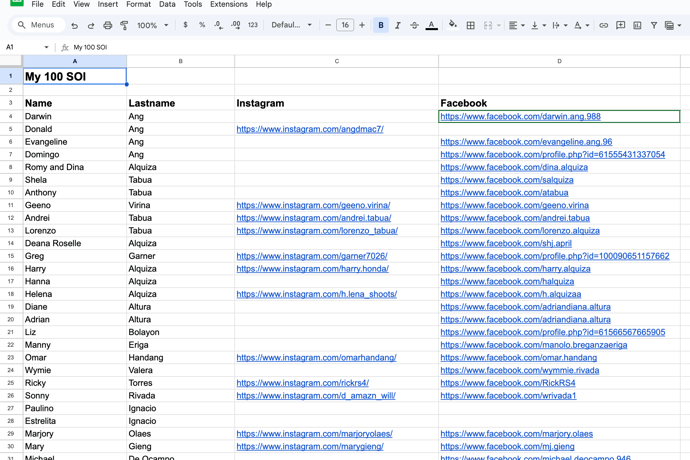
Task: Click the select-all corner box
Action: pyautogui.click(x=11, y=61)
